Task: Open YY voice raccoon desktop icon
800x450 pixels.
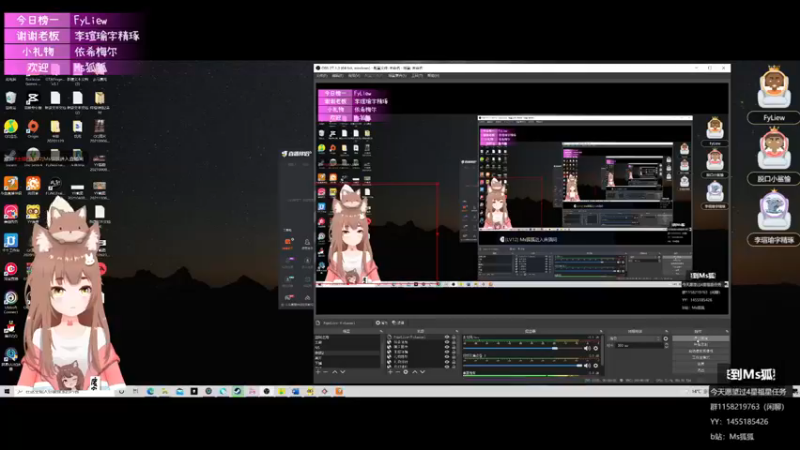Action: 33,213
